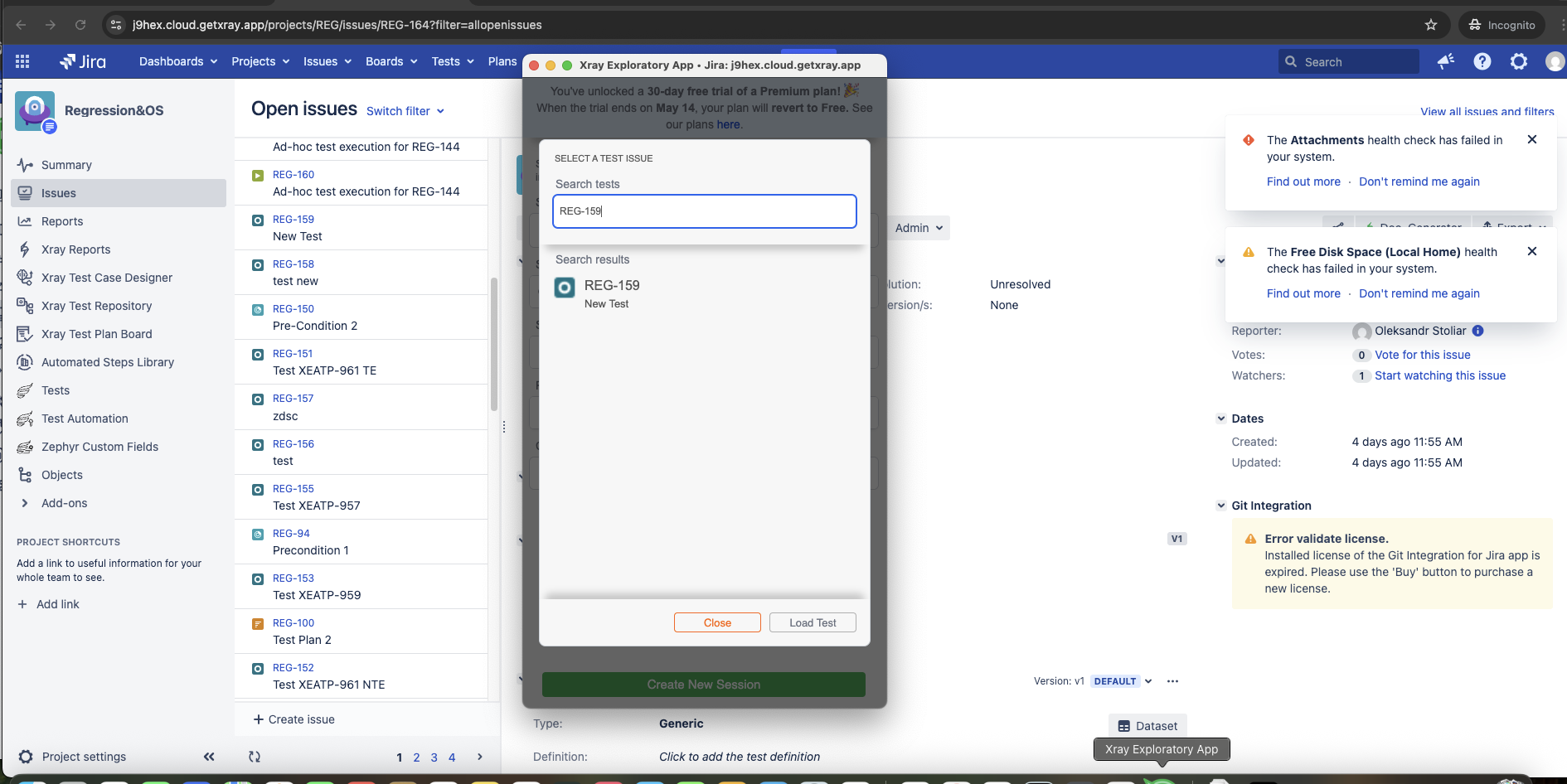This screenshot has height=784, width=1567.
Task: Click the Jira logo
Action: tap(83, 61)
